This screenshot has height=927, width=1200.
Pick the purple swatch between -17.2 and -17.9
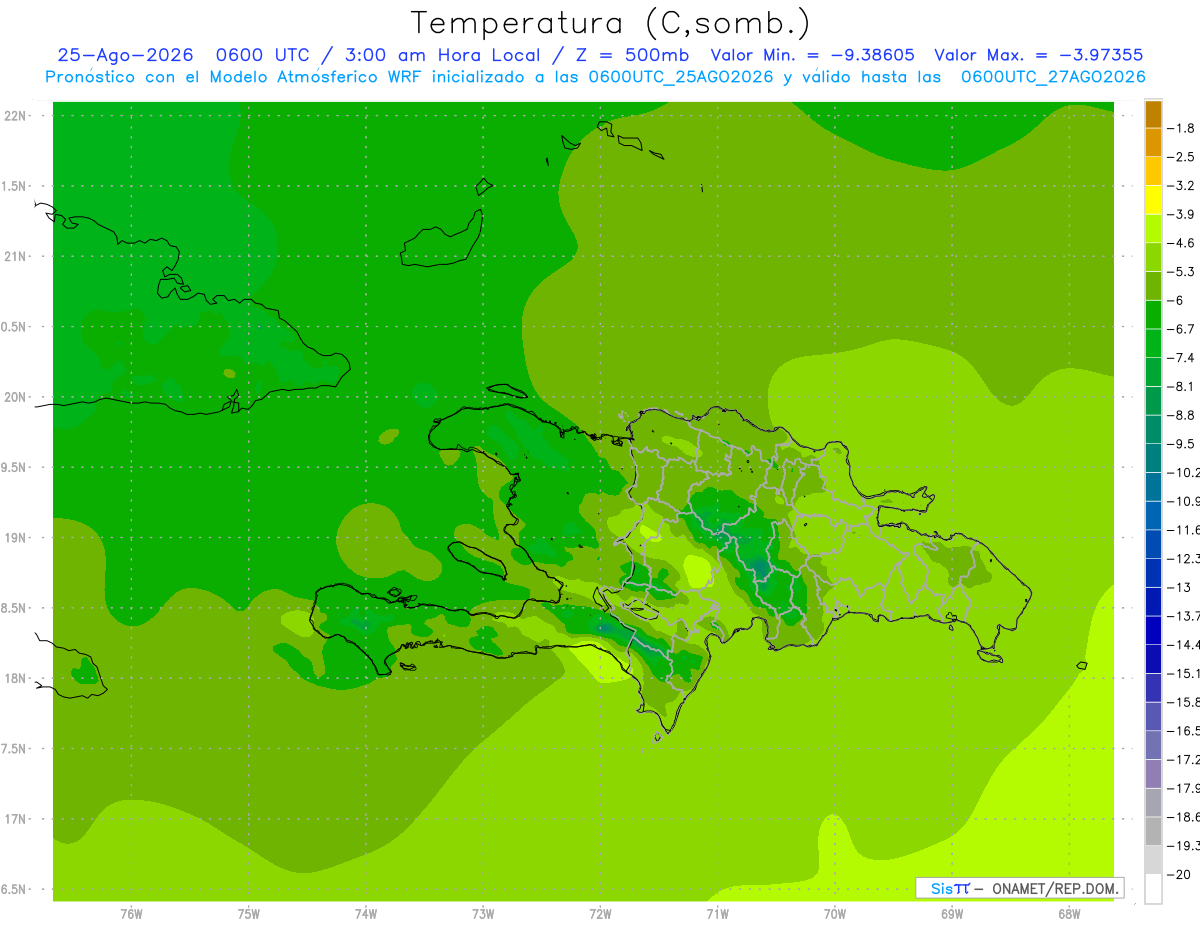click(x=1153, y=774)
